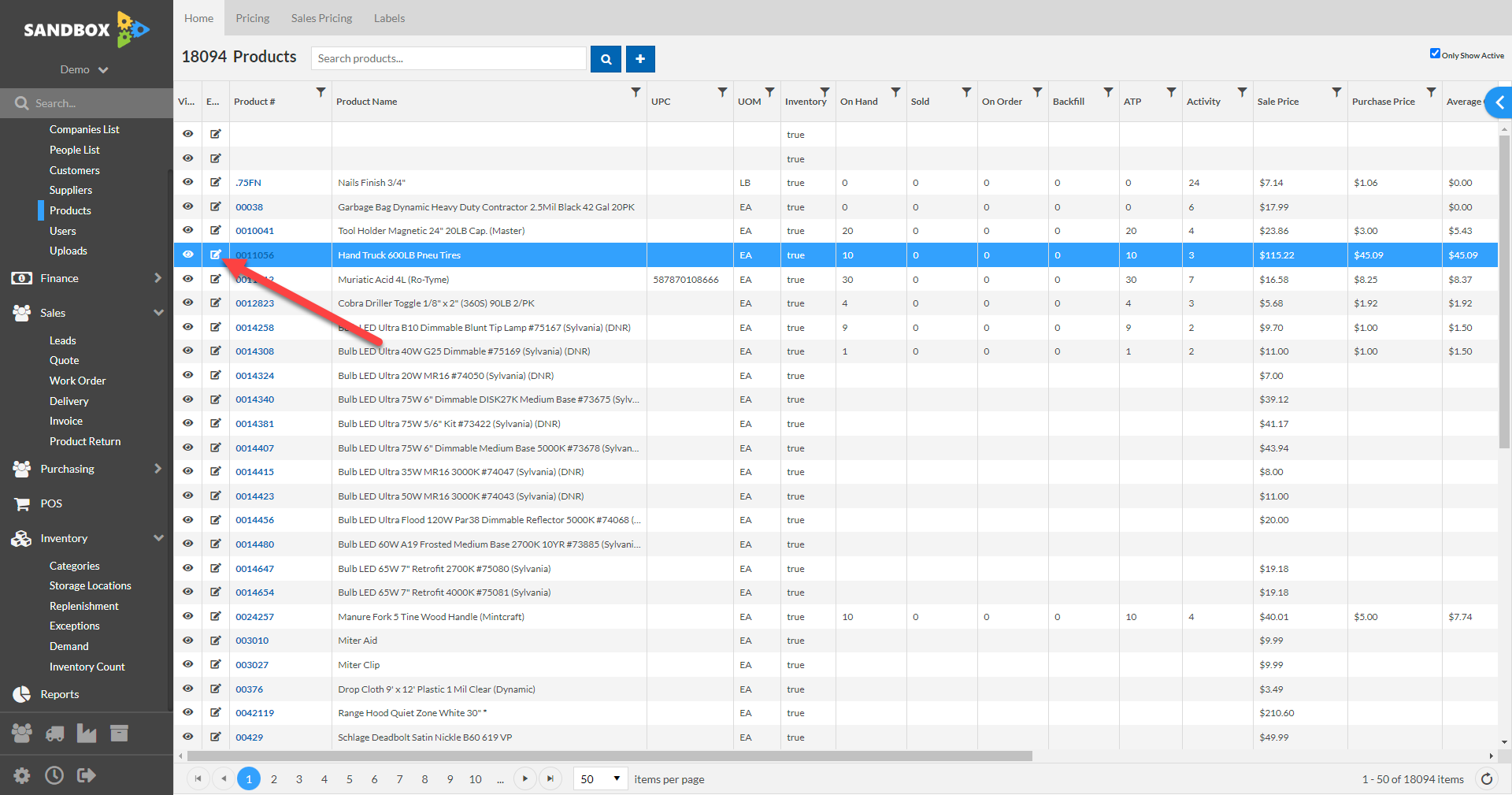
Task: Click the Product Name column filter icon
Action: (636, 92)
